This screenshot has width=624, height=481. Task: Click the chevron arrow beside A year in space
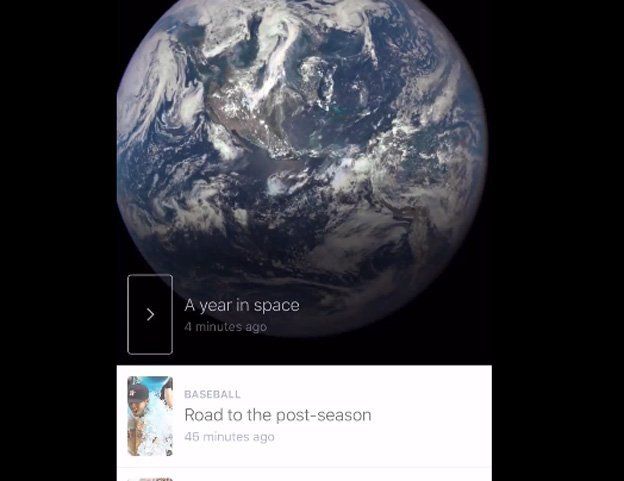tap(150, 314)
